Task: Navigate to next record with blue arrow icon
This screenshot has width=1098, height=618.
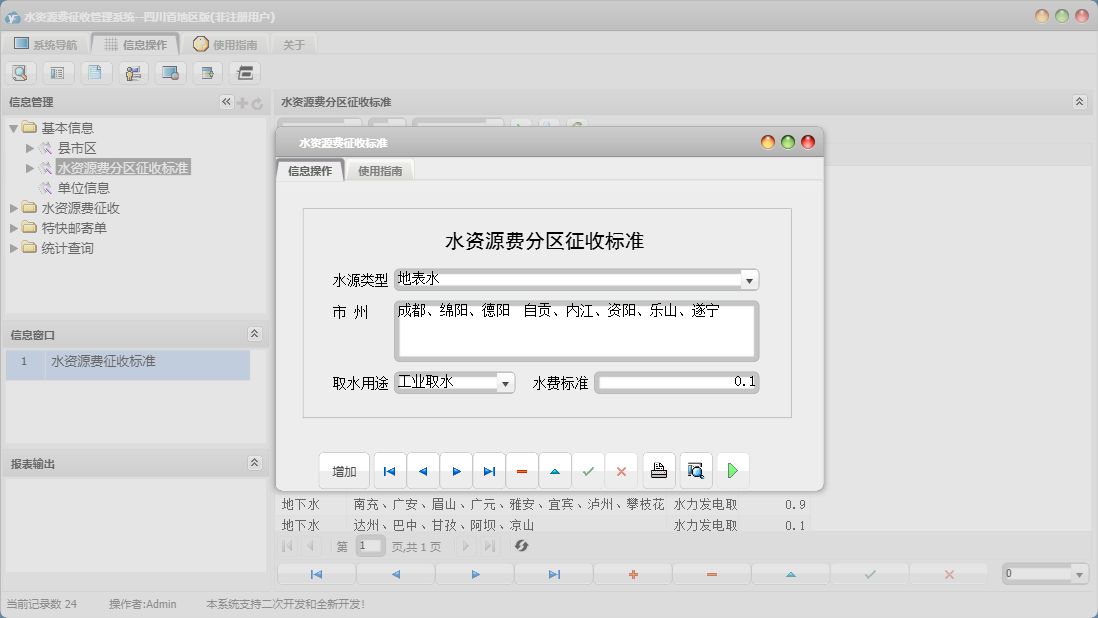Action: (x=456, y=470)
